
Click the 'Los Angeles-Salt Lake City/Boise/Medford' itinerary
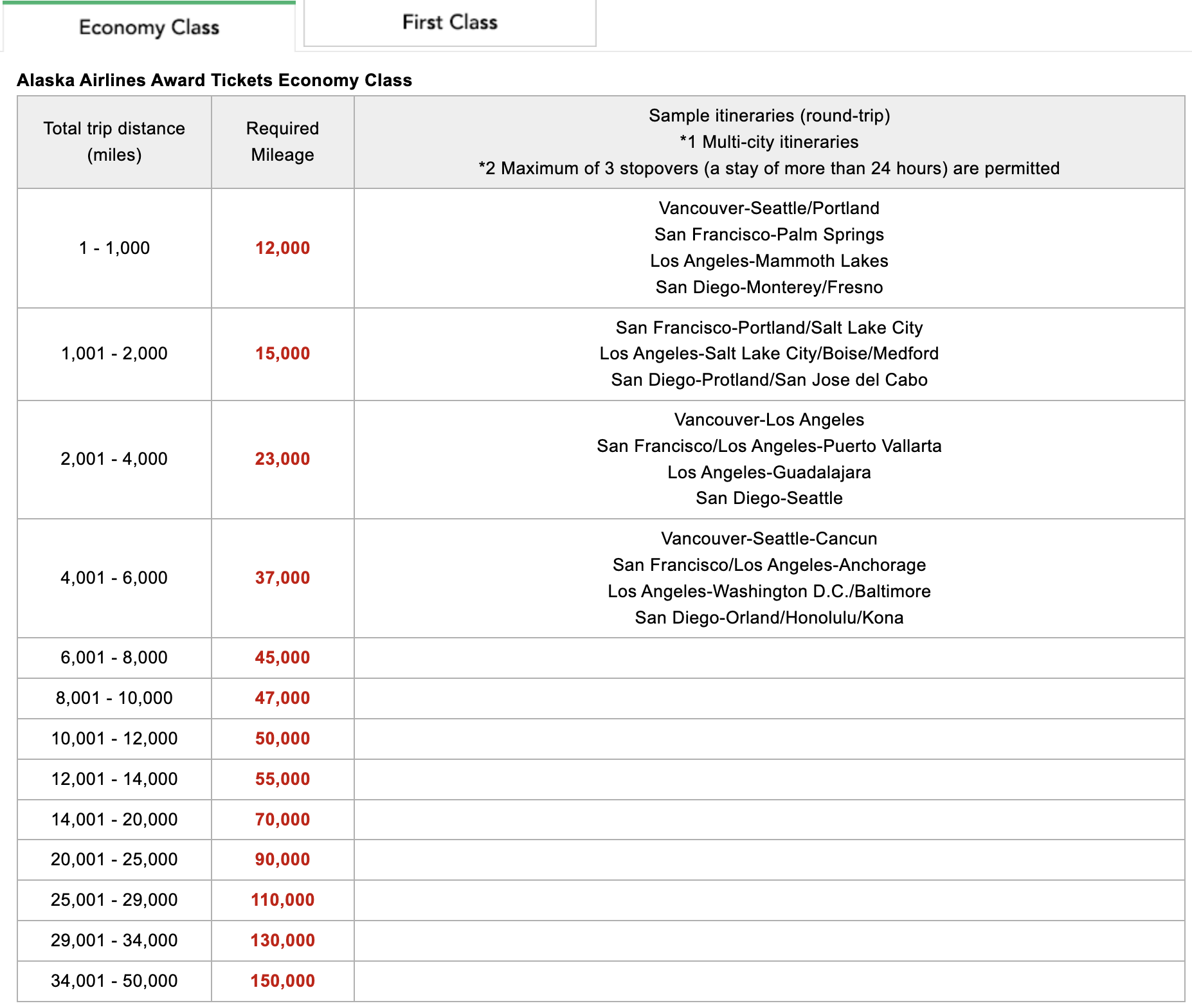(x=769, y=354)
